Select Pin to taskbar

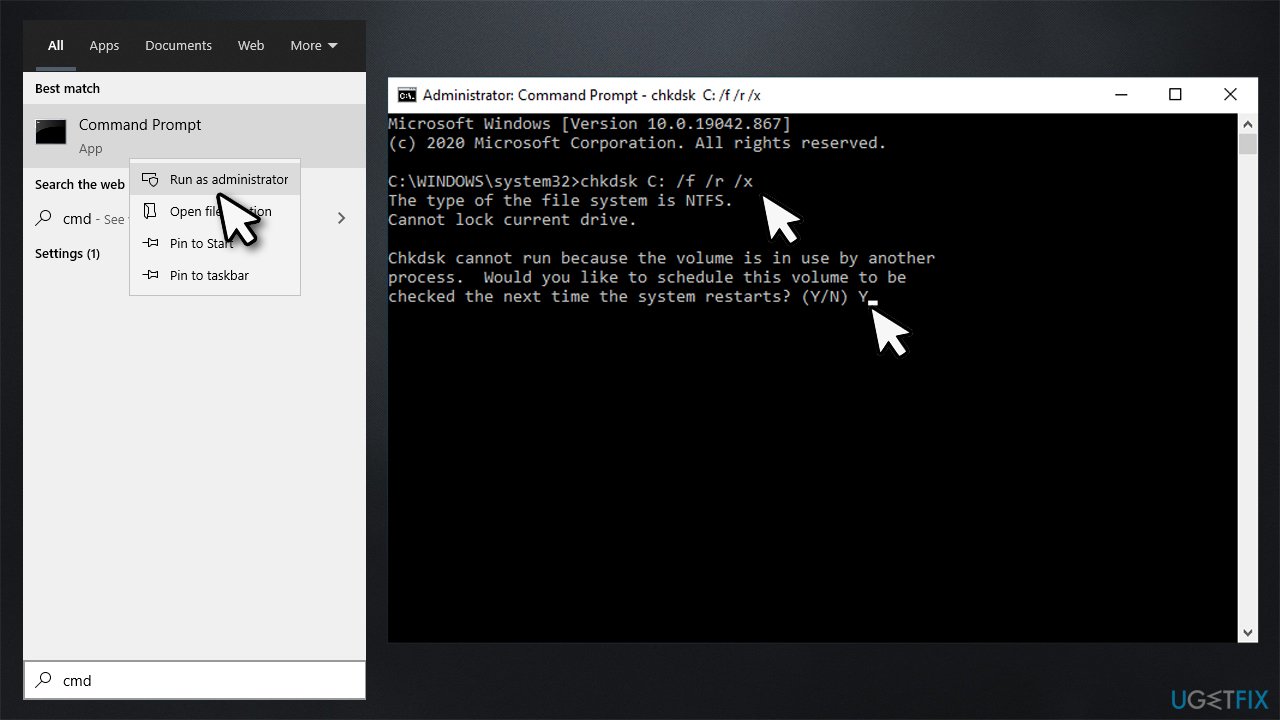pos(209,275)
